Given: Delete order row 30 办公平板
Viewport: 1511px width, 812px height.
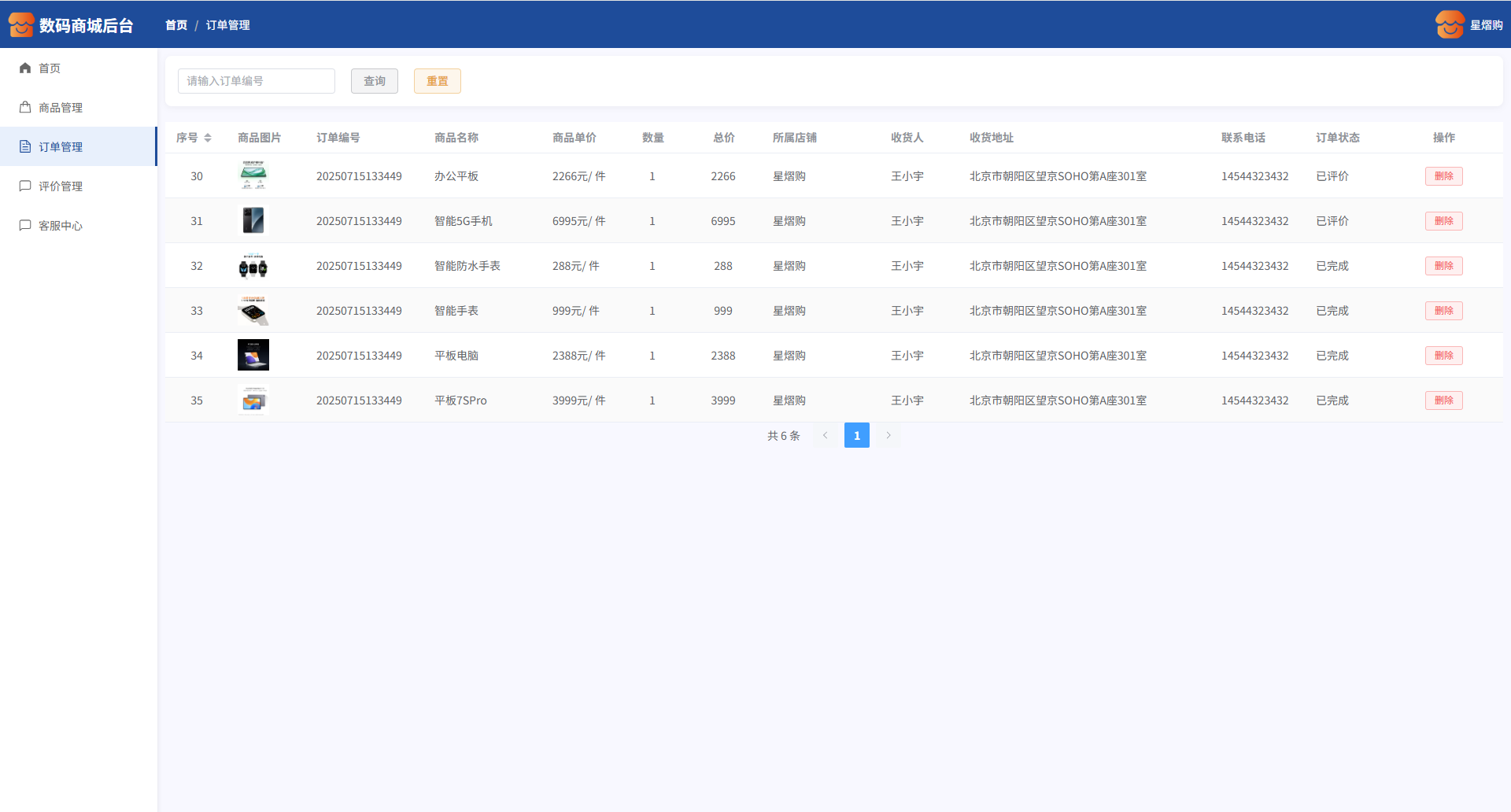Looking at the screenshot, I should (1443, 176).
